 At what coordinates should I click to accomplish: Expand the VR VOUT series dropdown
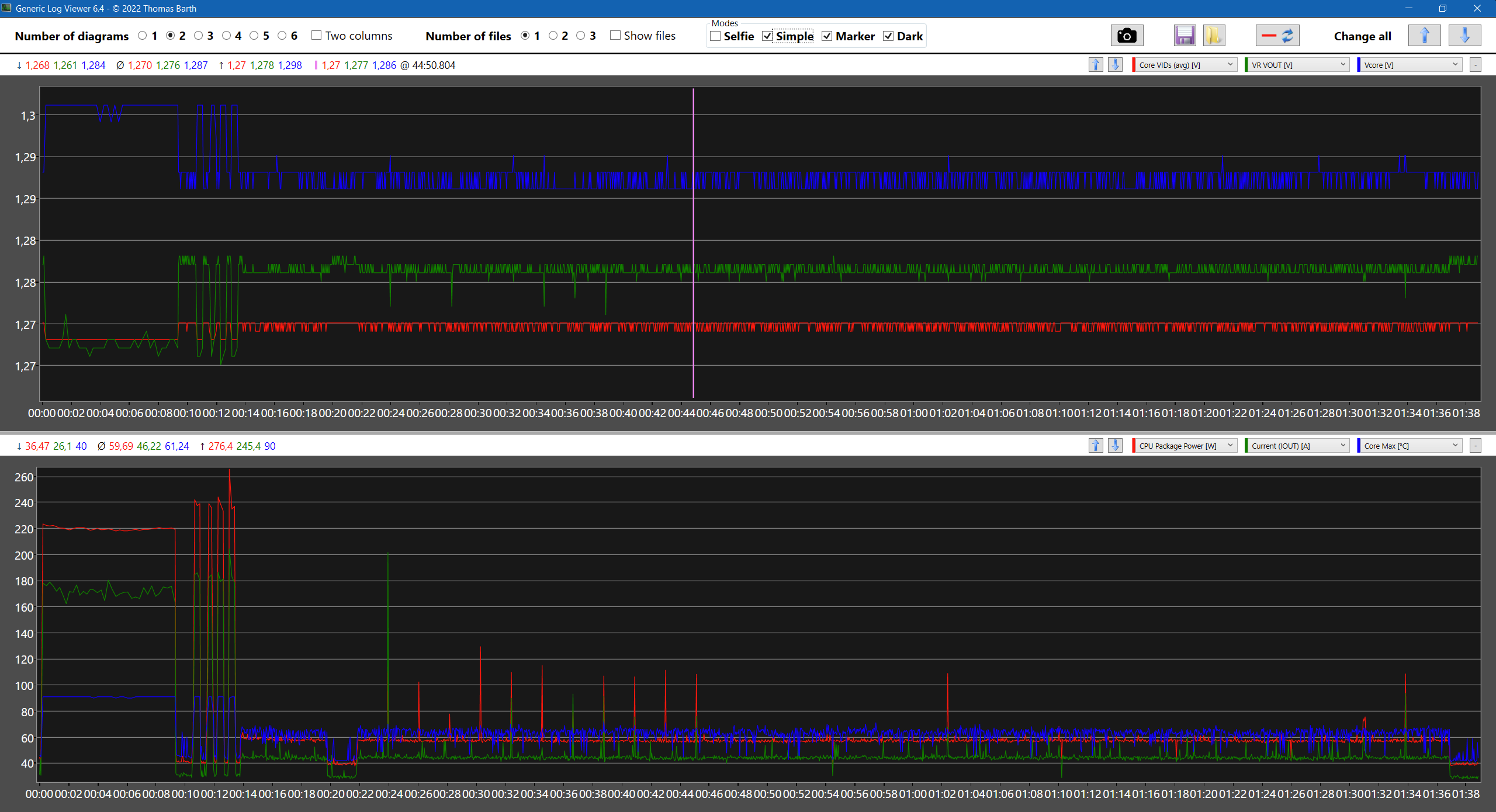tap(1297, 65)
